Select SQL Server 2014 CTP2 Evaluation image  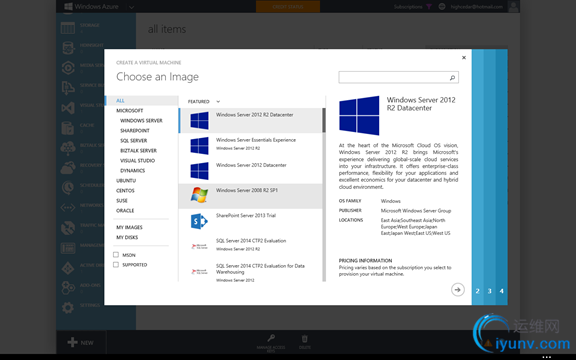coord(251,246)
